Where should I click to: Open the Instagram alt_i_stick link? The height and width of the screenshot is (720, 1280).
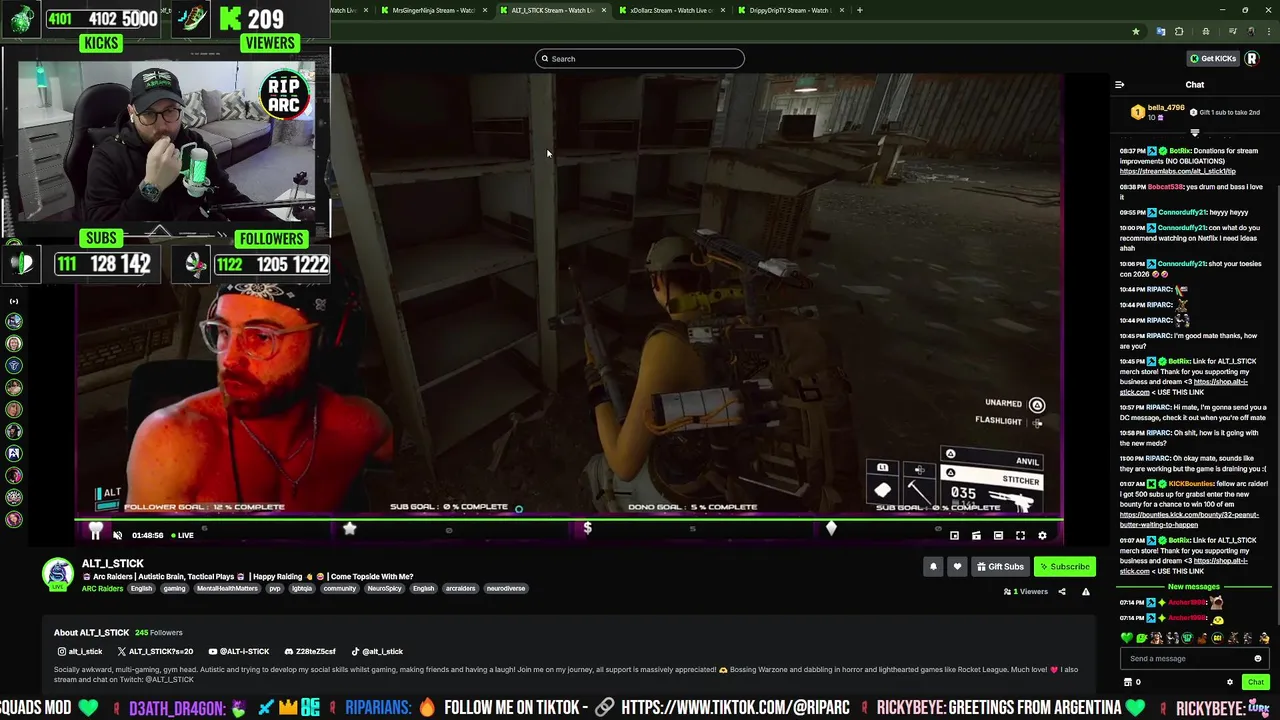pos(79,651)
